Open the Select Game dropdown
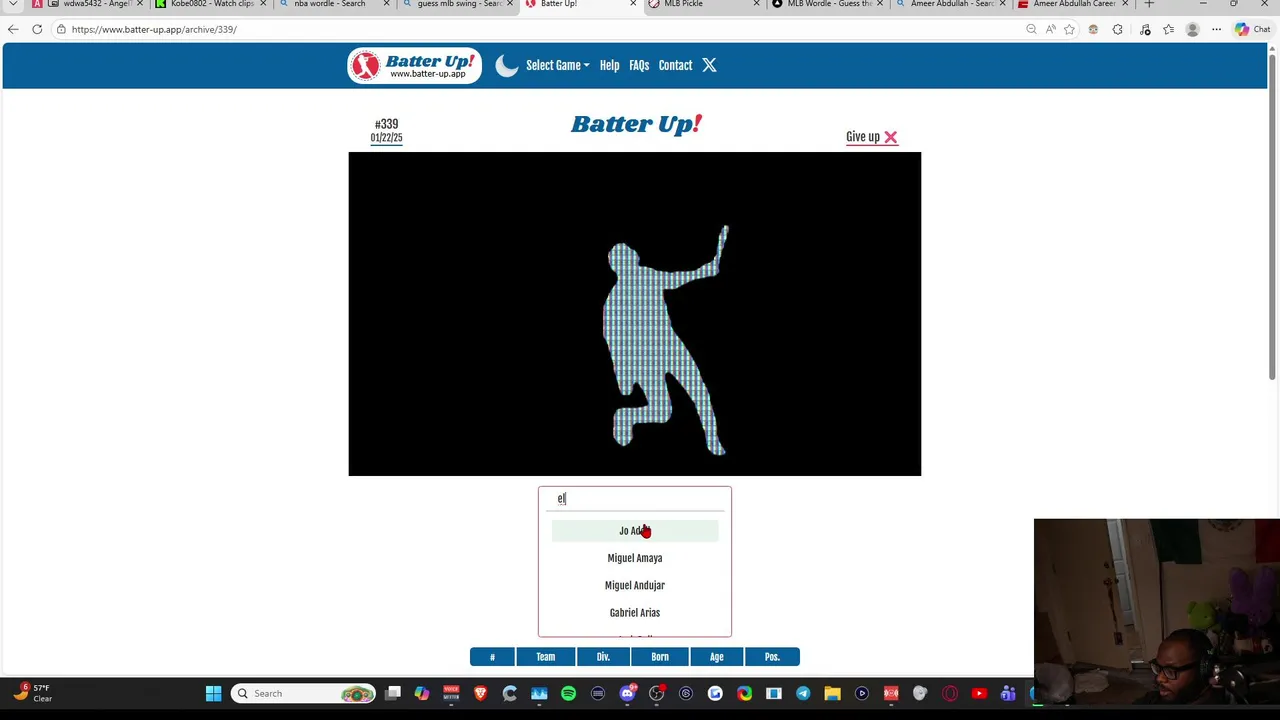The image size is (1280, 720). tap(557, 65)
